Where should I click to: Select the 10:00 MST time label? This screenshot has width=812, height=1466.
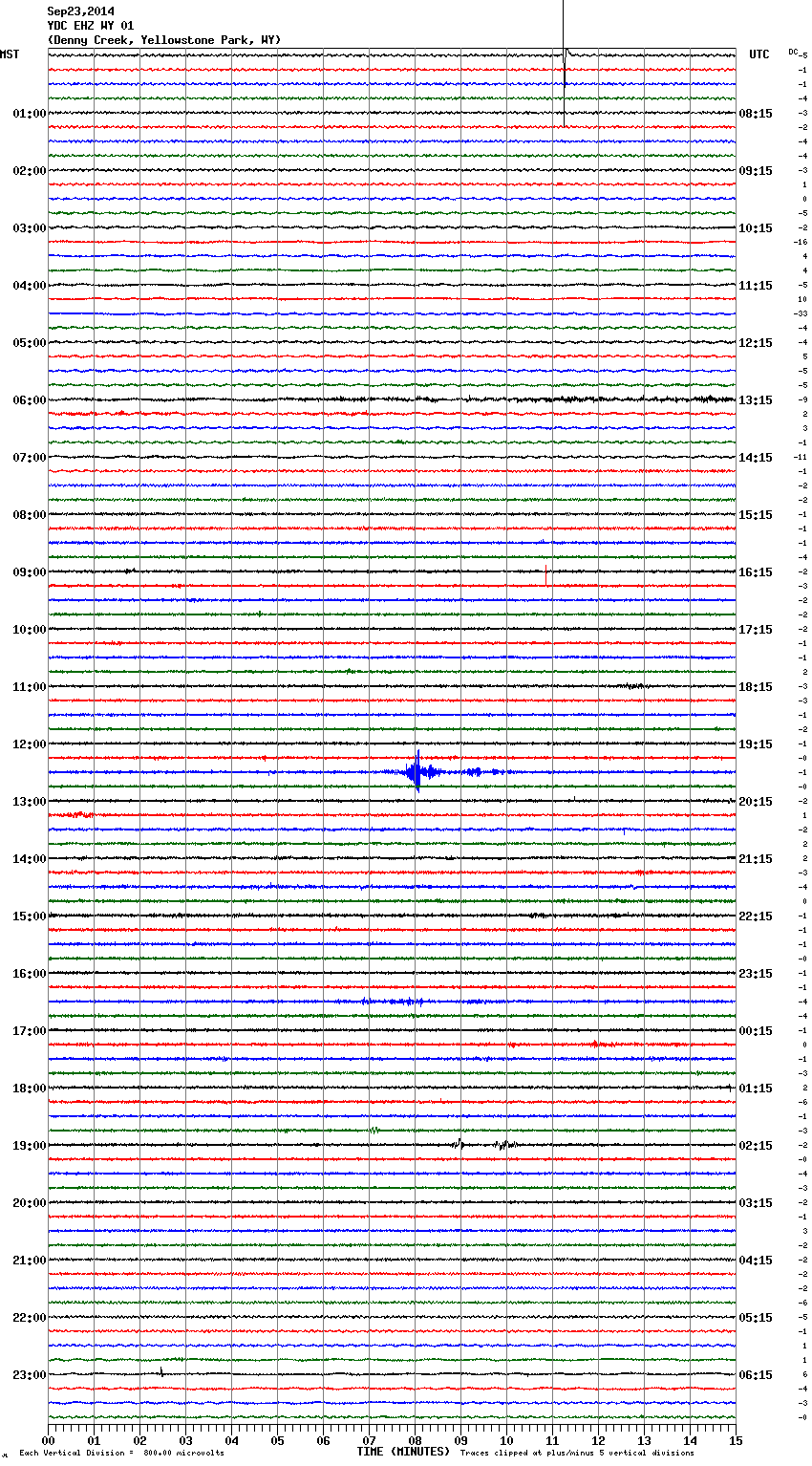point(30,630)
